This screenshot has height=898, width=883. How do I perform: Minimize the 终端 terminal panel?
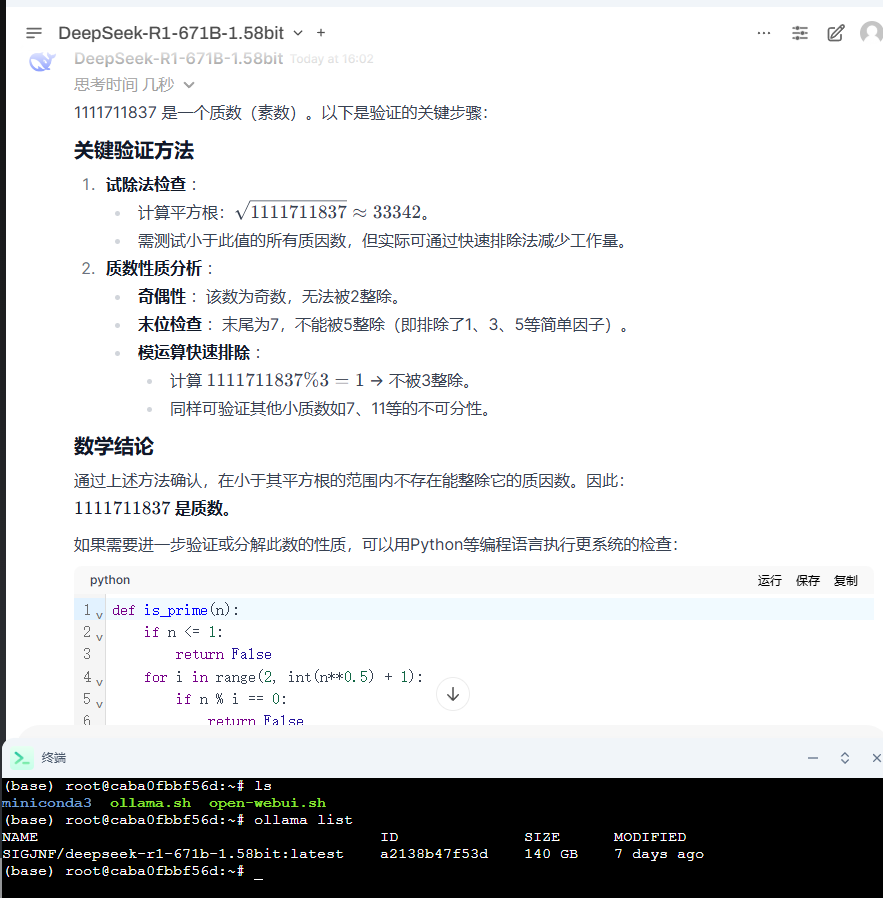click(813, 758)
